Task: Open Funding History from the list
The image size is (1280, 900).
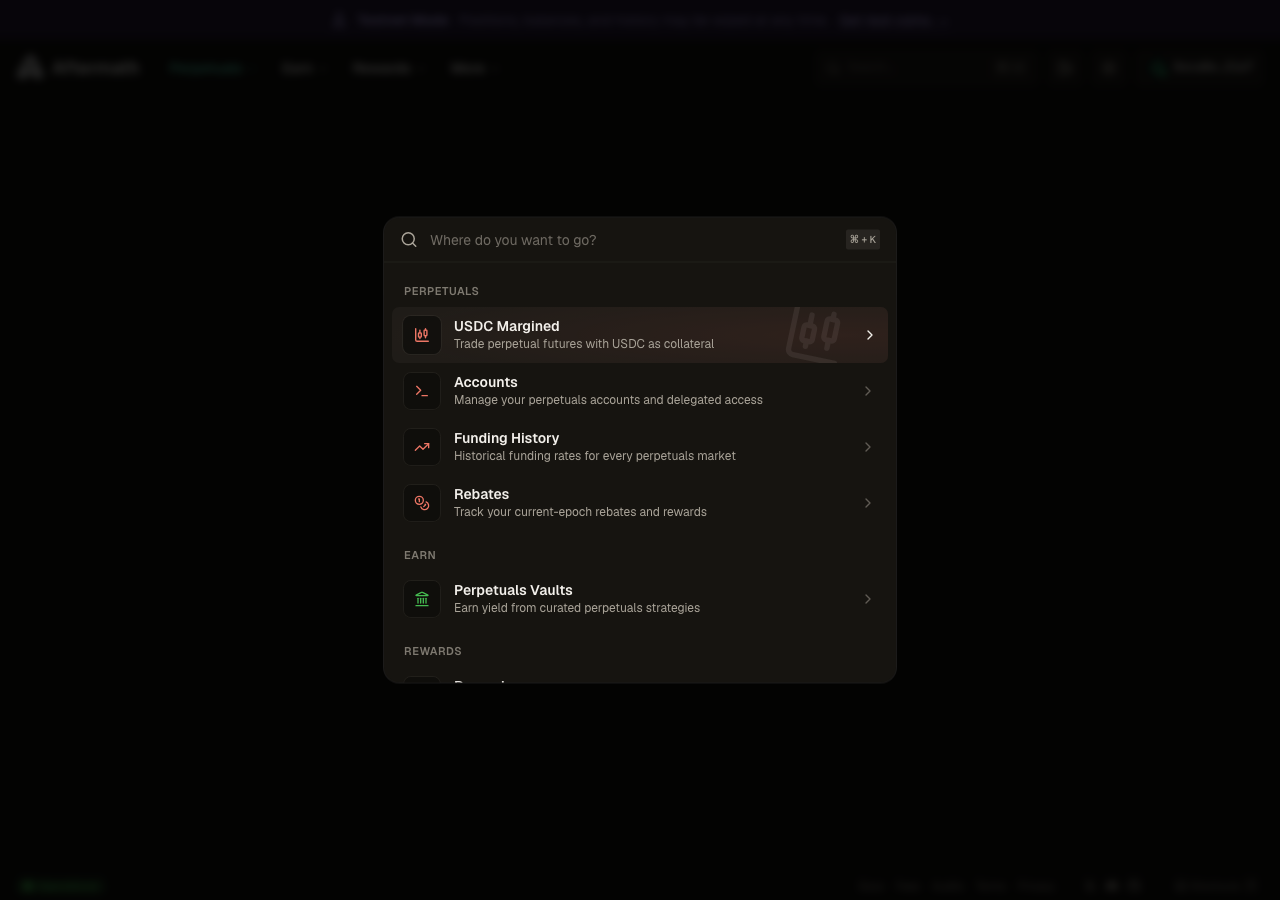Action: pyautogui.click(x=640, y=447)
